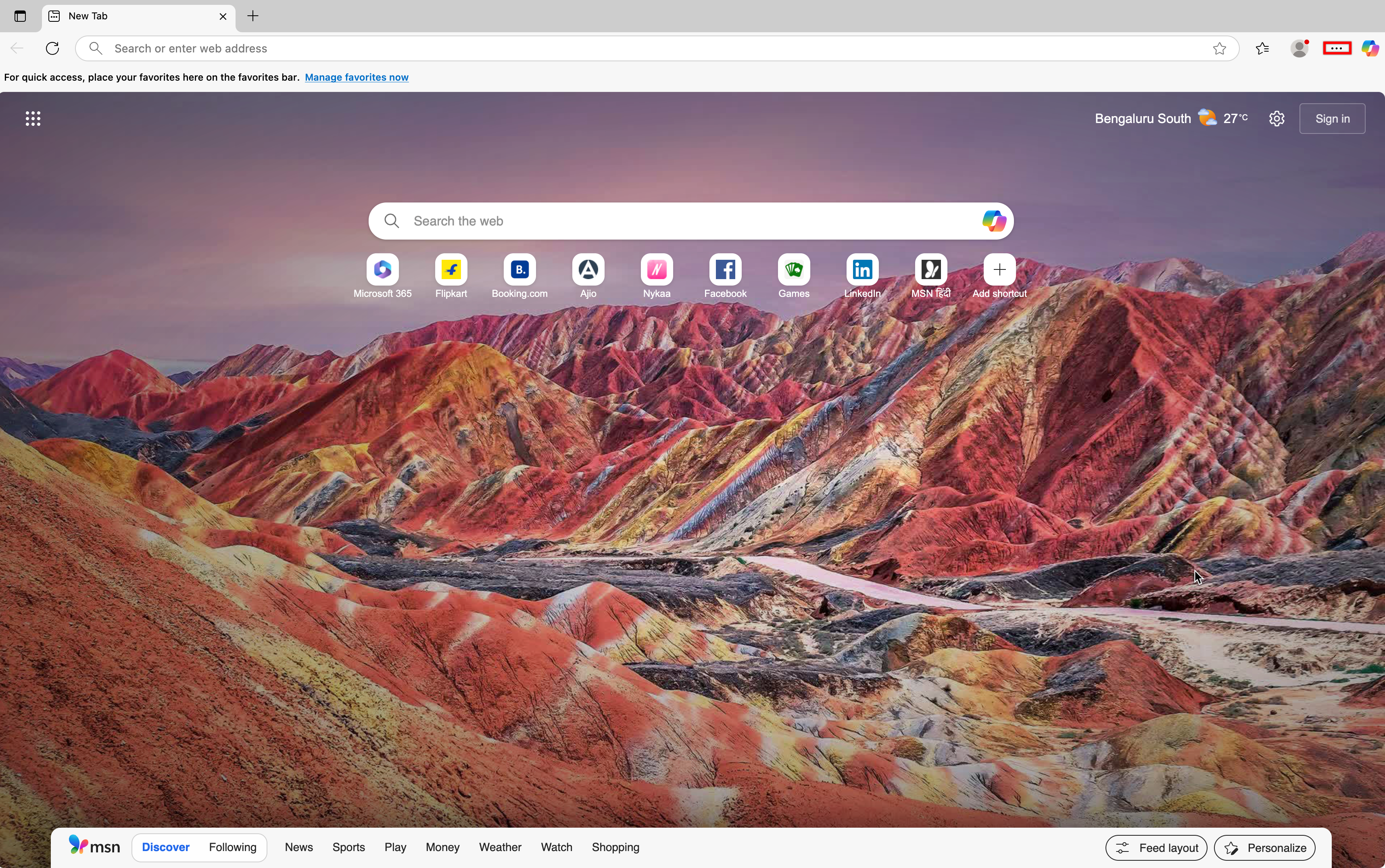Viewport: 1385px width, 868px height.
Task: Open the Booking.com shortcut tile
Action: pyautogui.click(x=519, y=270)
